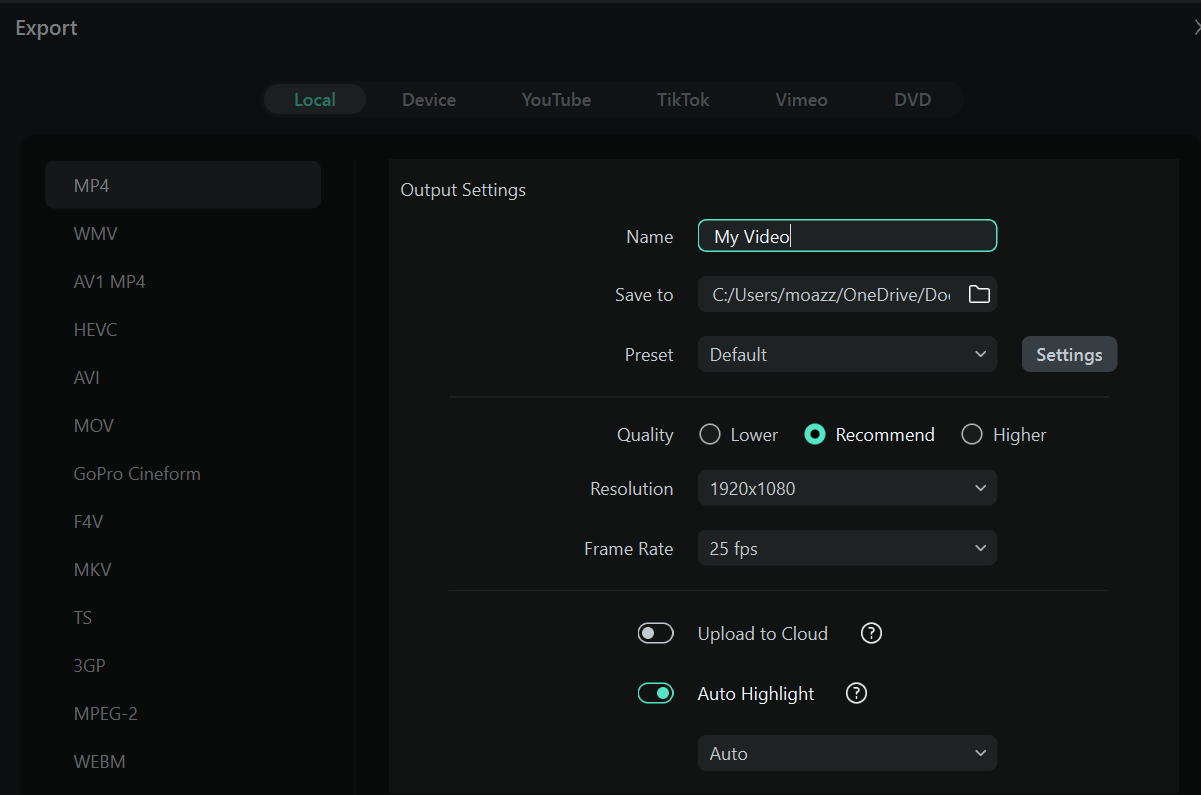Choose the Recommend quality option
Viewport: 1201px width, 795px height.
click(815, 434)
